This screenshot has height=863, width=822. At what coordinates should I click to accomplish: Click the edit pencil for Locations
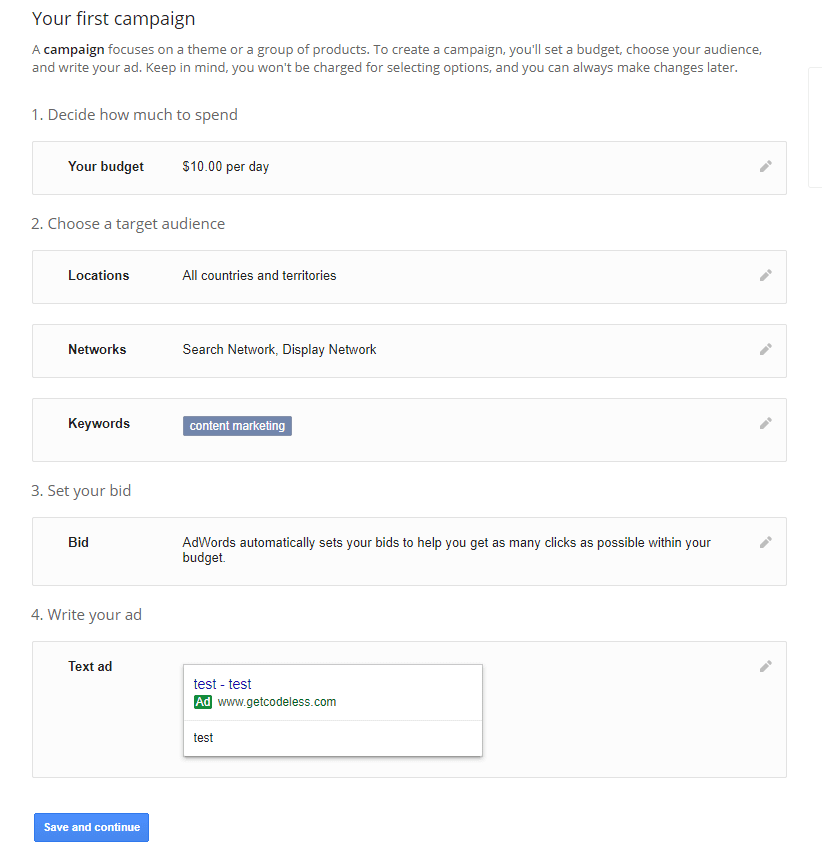point(765,275)
